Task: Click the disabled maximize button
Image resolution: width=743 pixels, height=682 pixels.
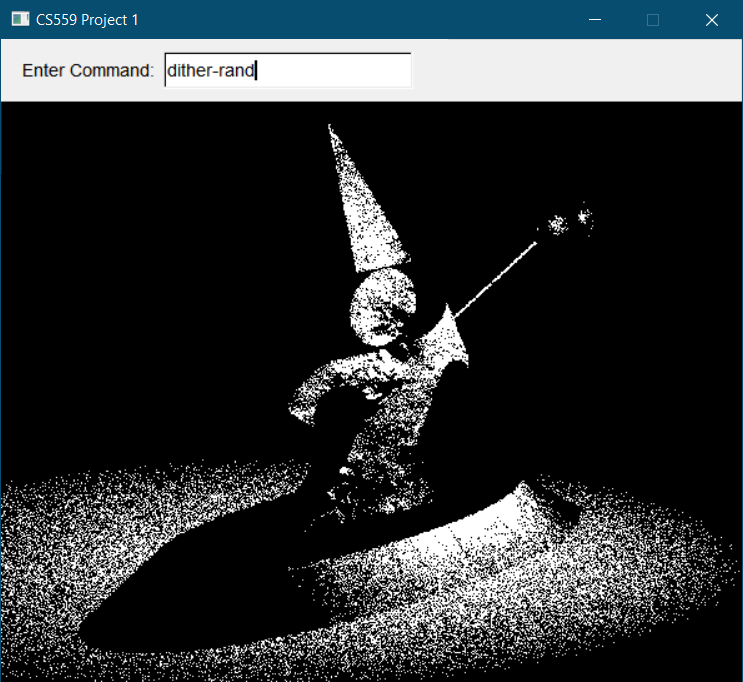Action: (x=653, y=20)
